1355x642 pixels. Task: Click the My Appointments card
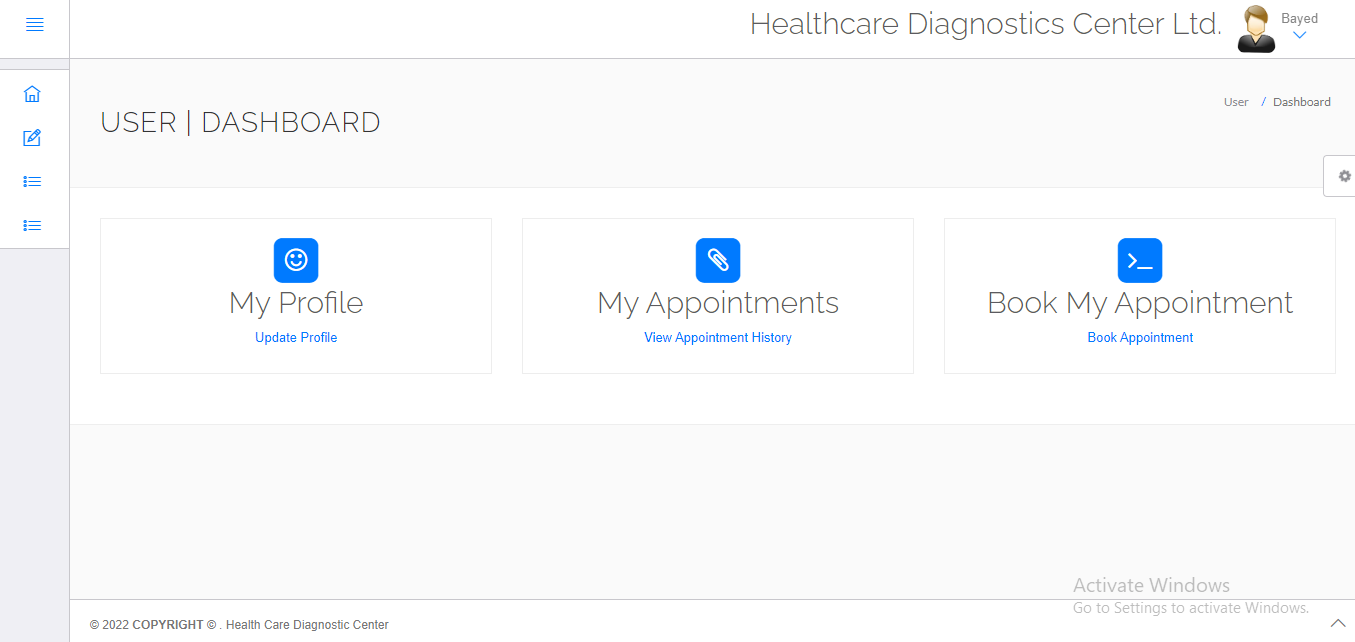(718, 295)
